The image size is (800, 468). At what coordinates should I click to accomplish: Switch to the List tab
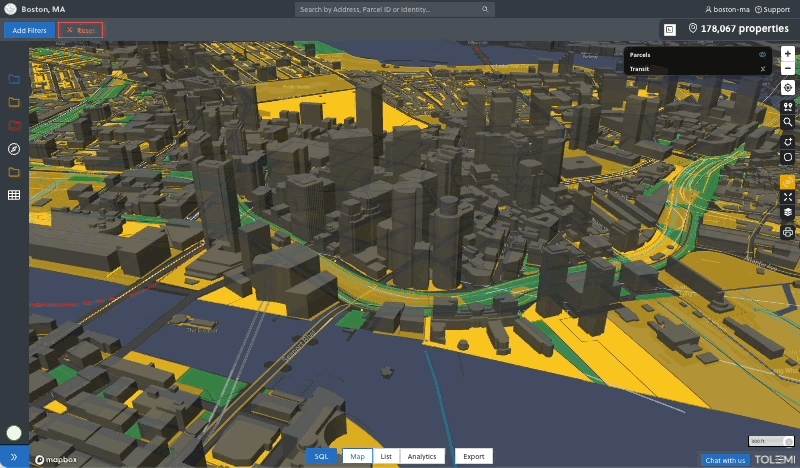click(x=386, y=456)
